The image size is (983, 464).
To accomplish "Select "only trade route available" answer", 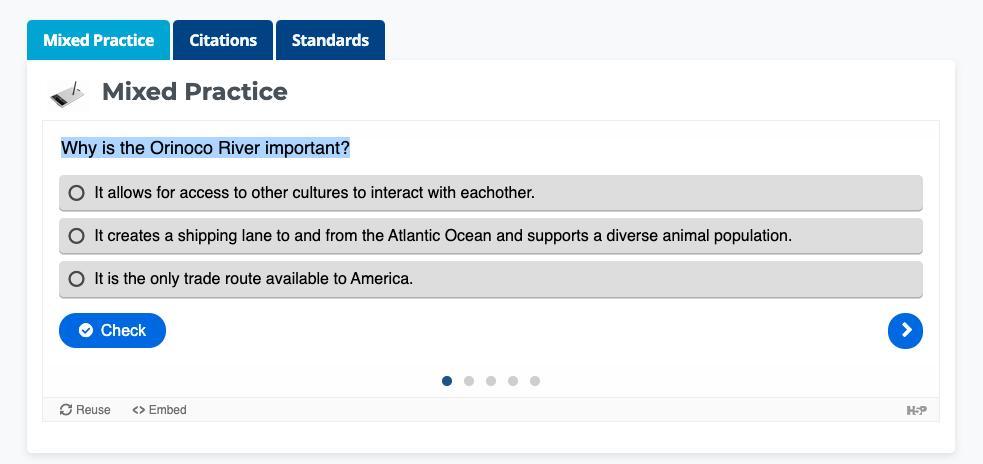I will pyautogui.click(x=77, y=279).
